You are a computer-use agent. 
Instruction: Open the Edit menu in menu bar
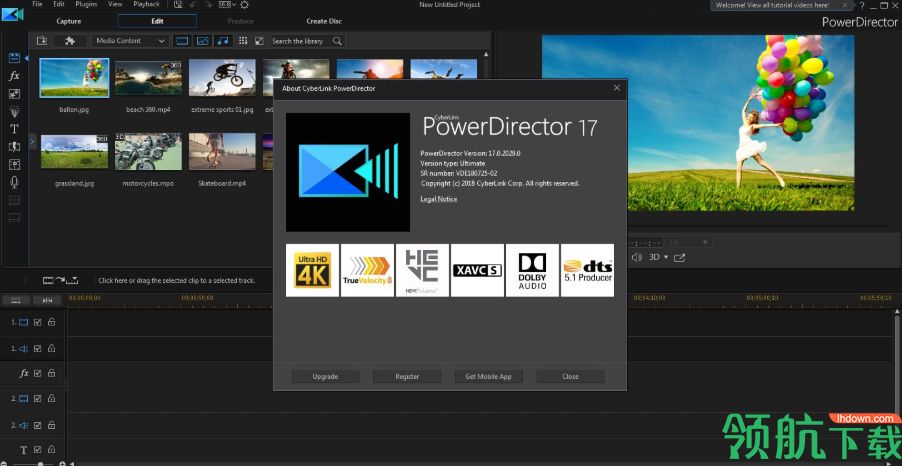pos(59,4)
